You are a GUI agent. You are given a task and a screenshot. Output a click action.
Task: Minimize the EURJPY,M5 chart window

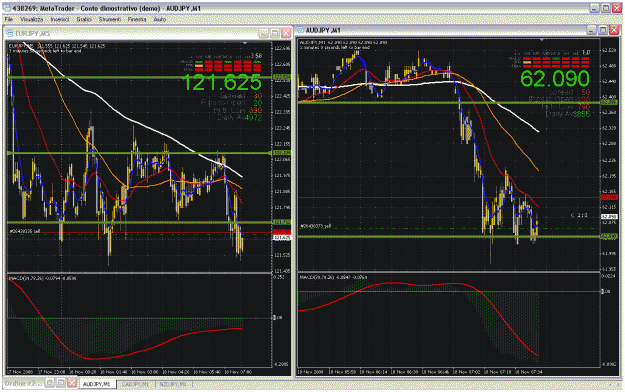(x=263, y=33)
